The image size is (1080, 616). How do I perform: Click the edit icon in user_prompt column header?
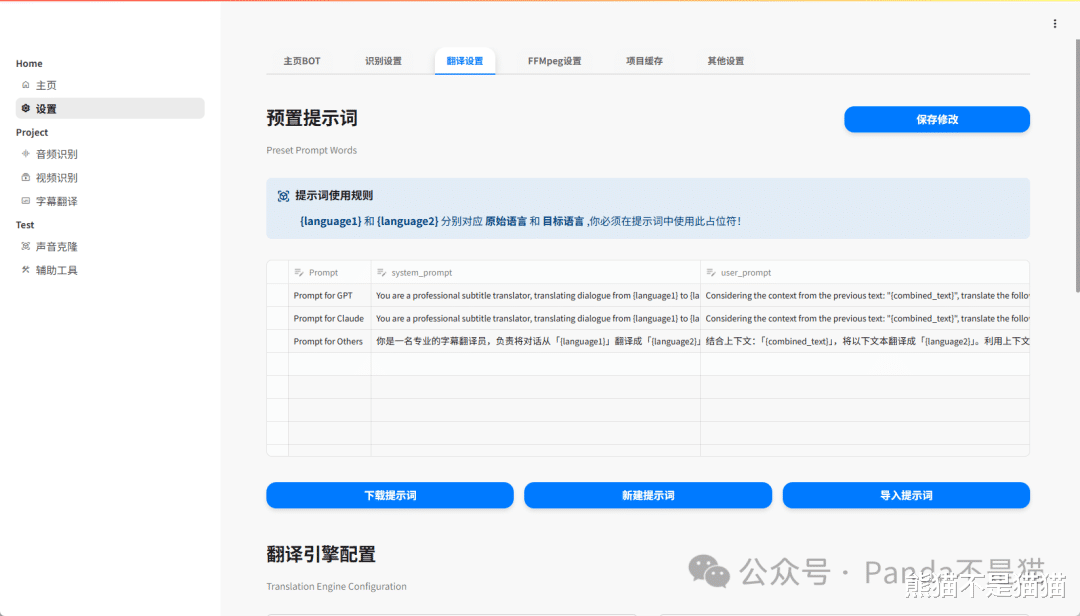pos(711,272)
